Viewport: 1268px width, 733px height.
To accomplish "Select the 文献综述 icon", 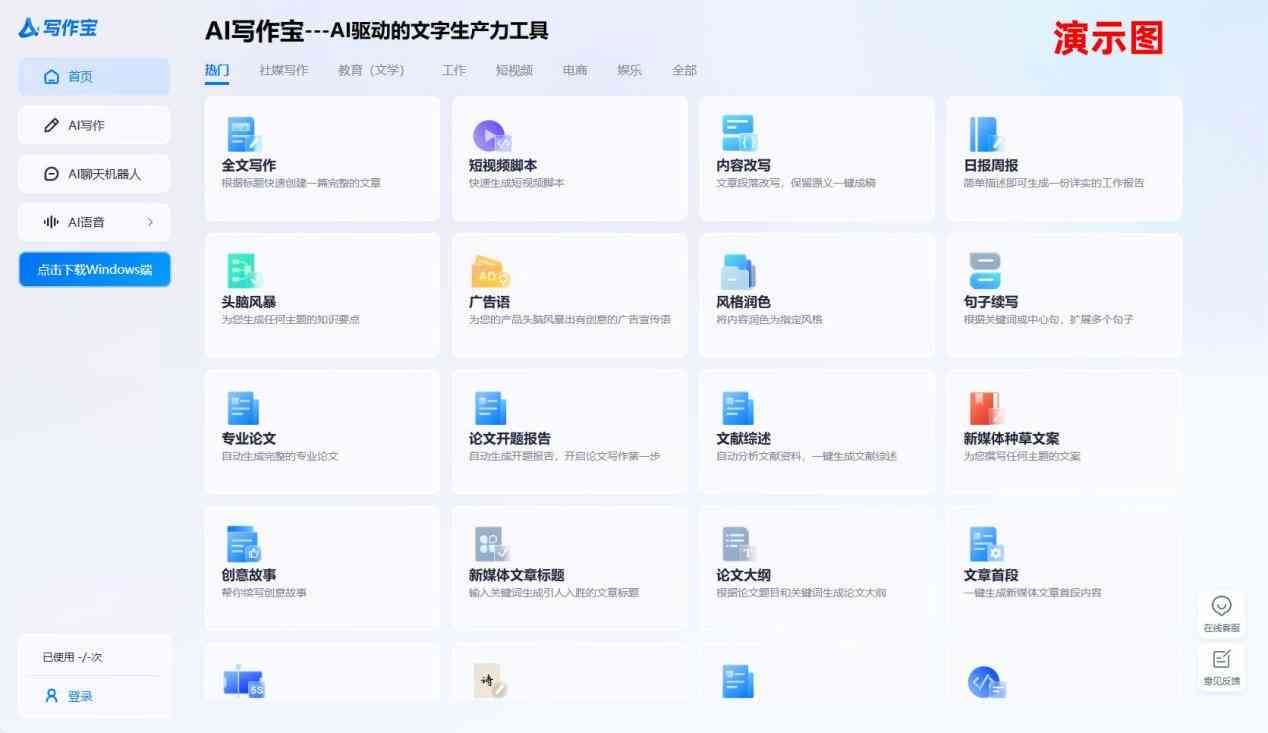I will [737, 408].
